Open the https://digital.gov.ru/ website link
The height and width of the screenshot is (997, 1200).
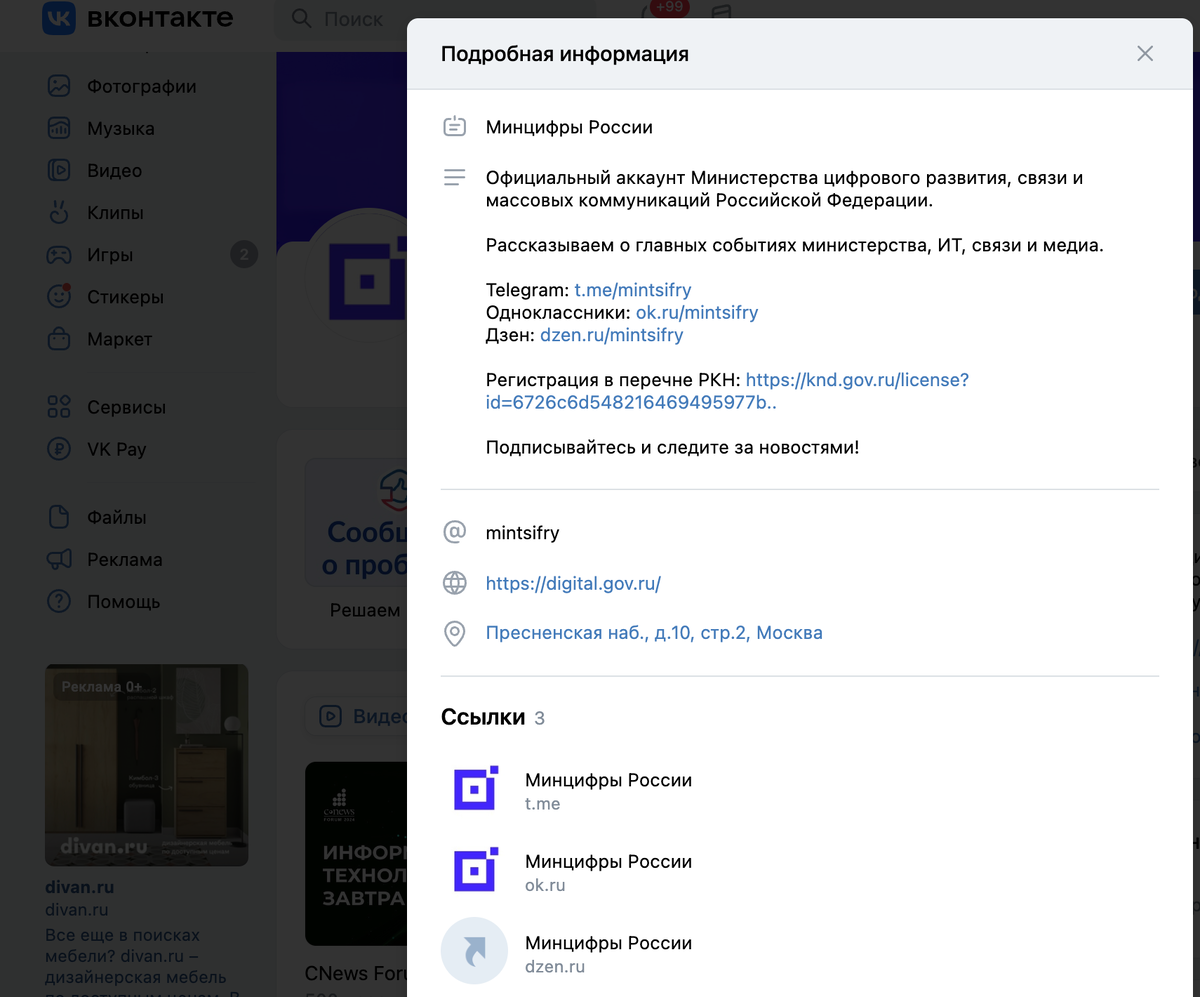pos(573,583)
